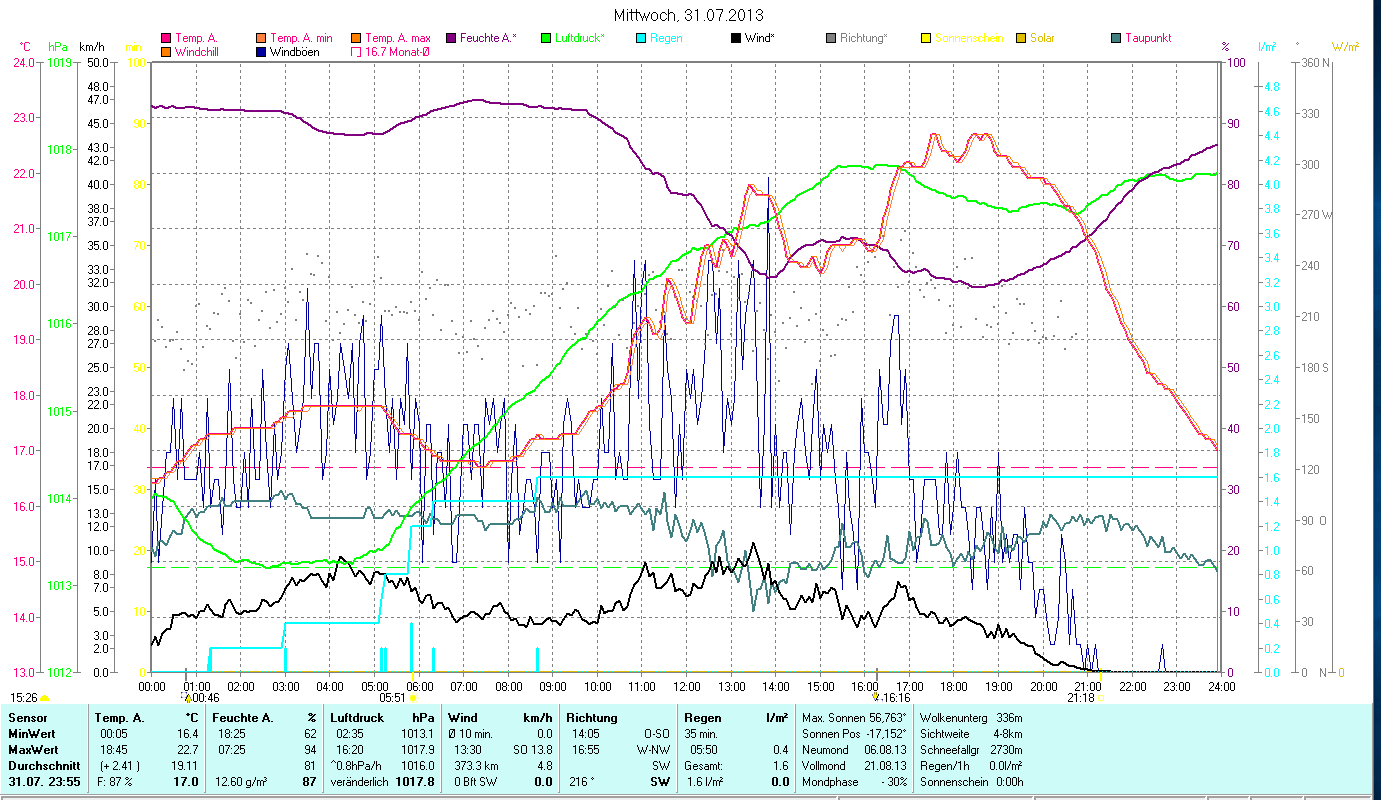Toggle the 16.7 Monat-Ø outlined box
The height and width of the screenshot is (800, 1381).
(x=356, y=52)
